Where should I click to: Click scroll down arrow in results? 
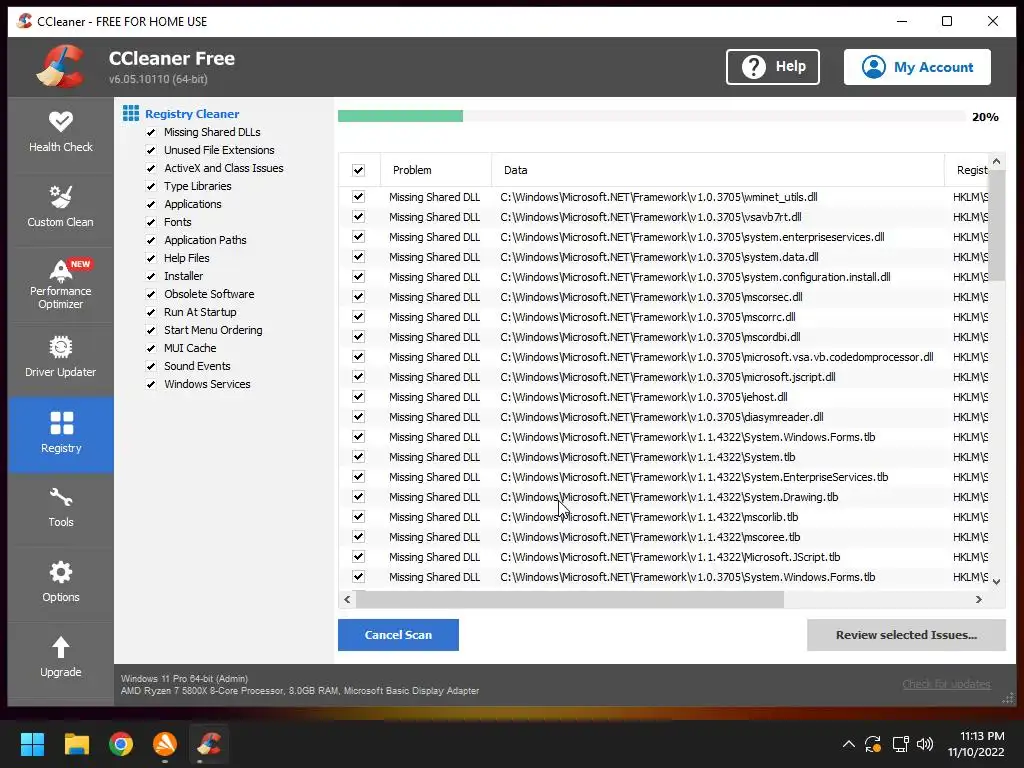[x=996, y=581]
